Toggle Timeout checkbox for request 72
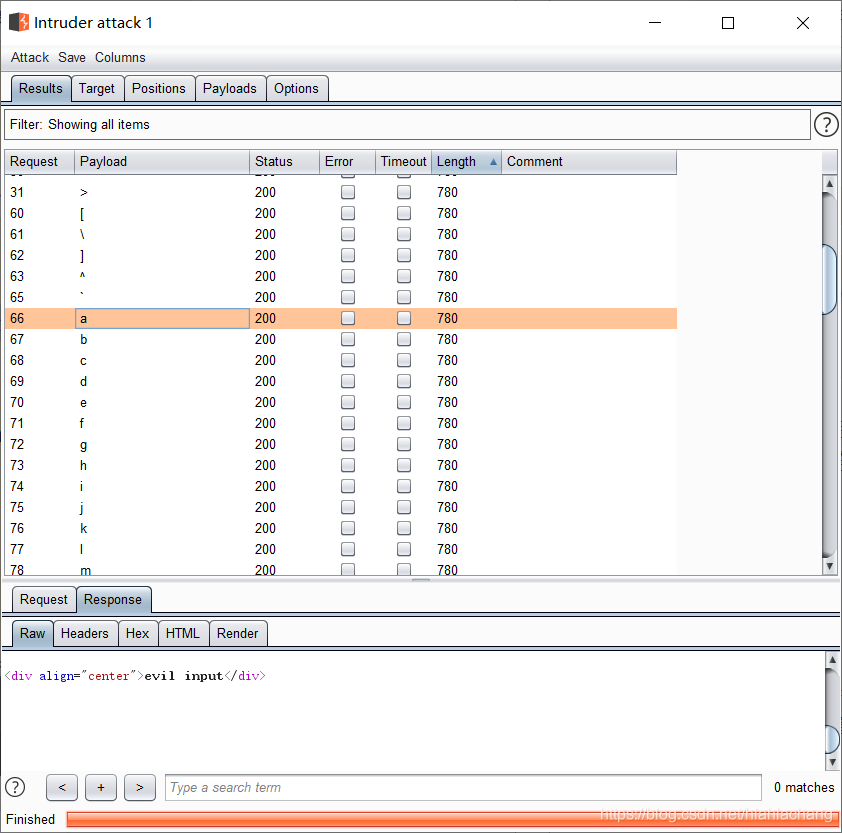 pyautogui.click(x=404, y=444)
